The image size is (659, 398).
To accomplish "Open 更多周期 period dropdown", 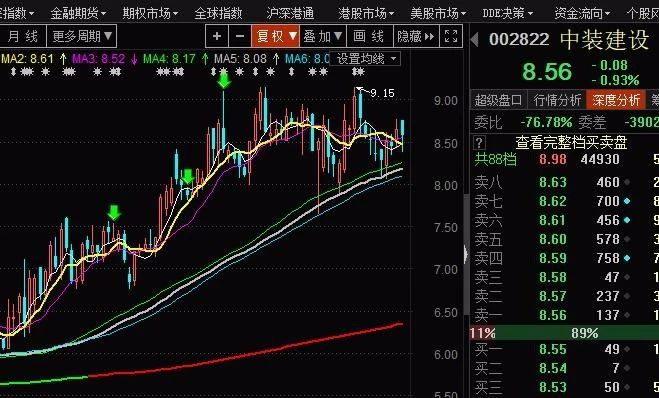I will tap(82, 36).
